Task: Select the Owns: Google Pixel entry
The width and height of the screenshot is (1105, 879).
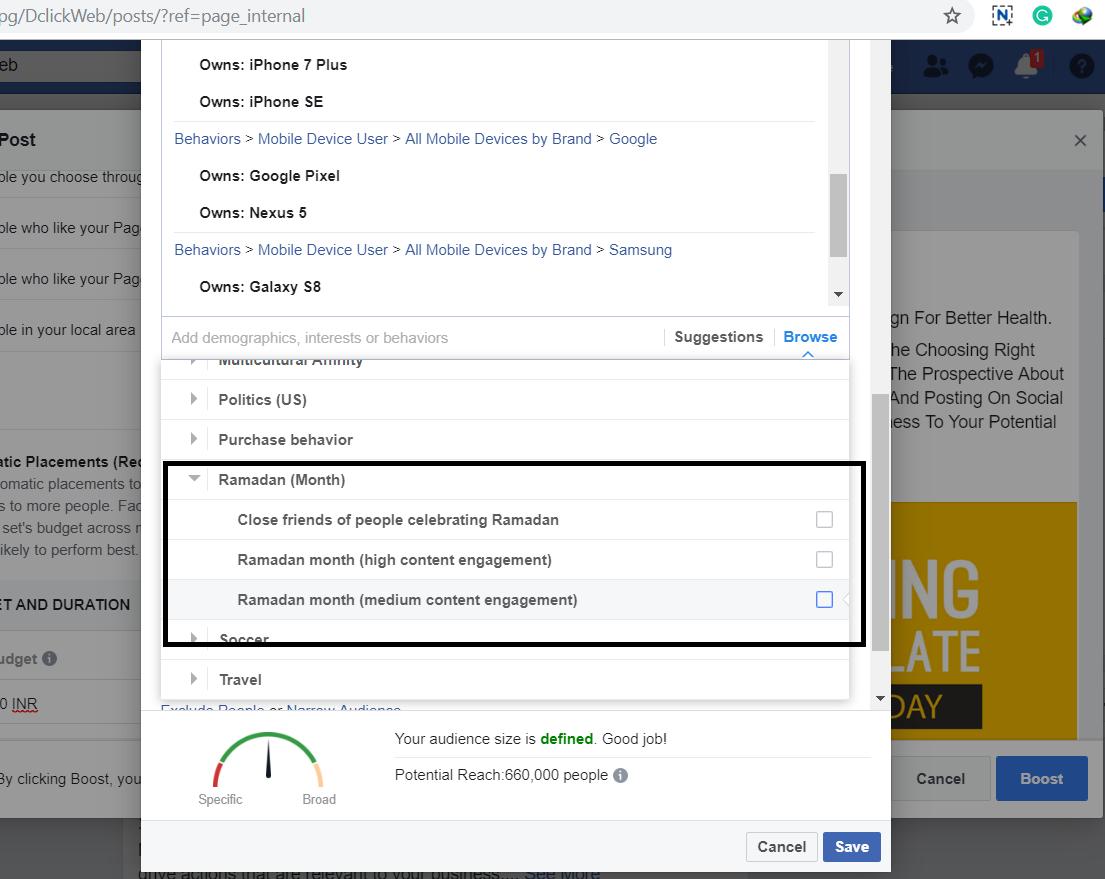Action: point(269,176)
